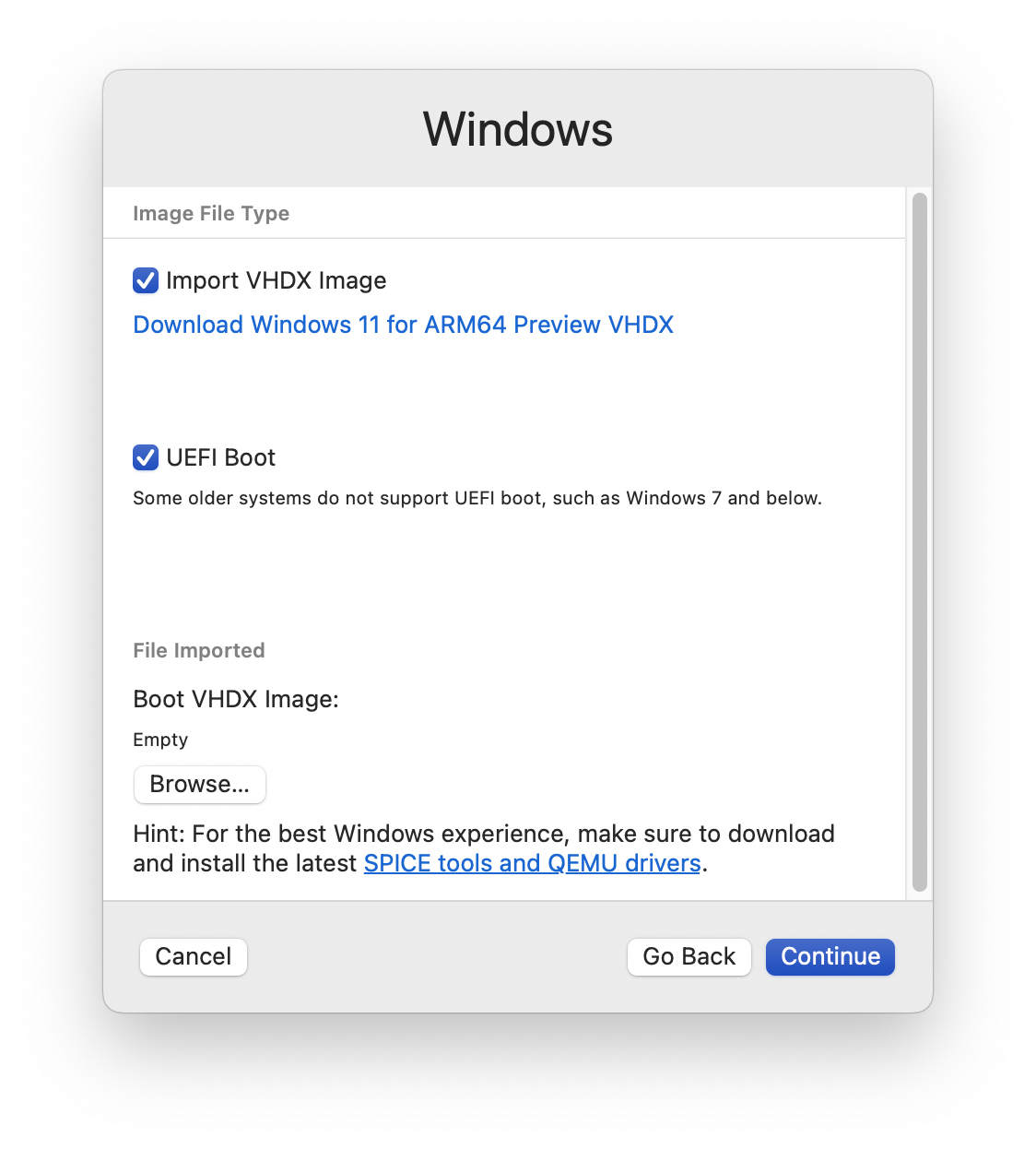Select the Browse button under Empty
The height and width of the screenshot is (1149, 1036).
[x=199, y=784]
